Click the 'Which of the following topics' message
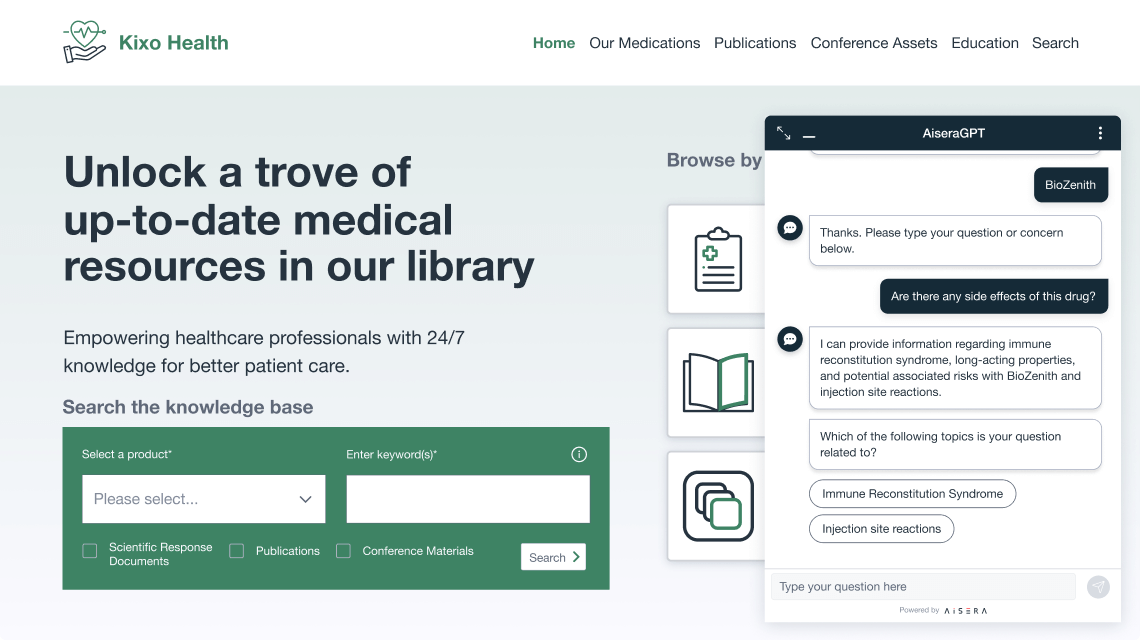The height and width of the screenshot is (640, 1140). 955,444
